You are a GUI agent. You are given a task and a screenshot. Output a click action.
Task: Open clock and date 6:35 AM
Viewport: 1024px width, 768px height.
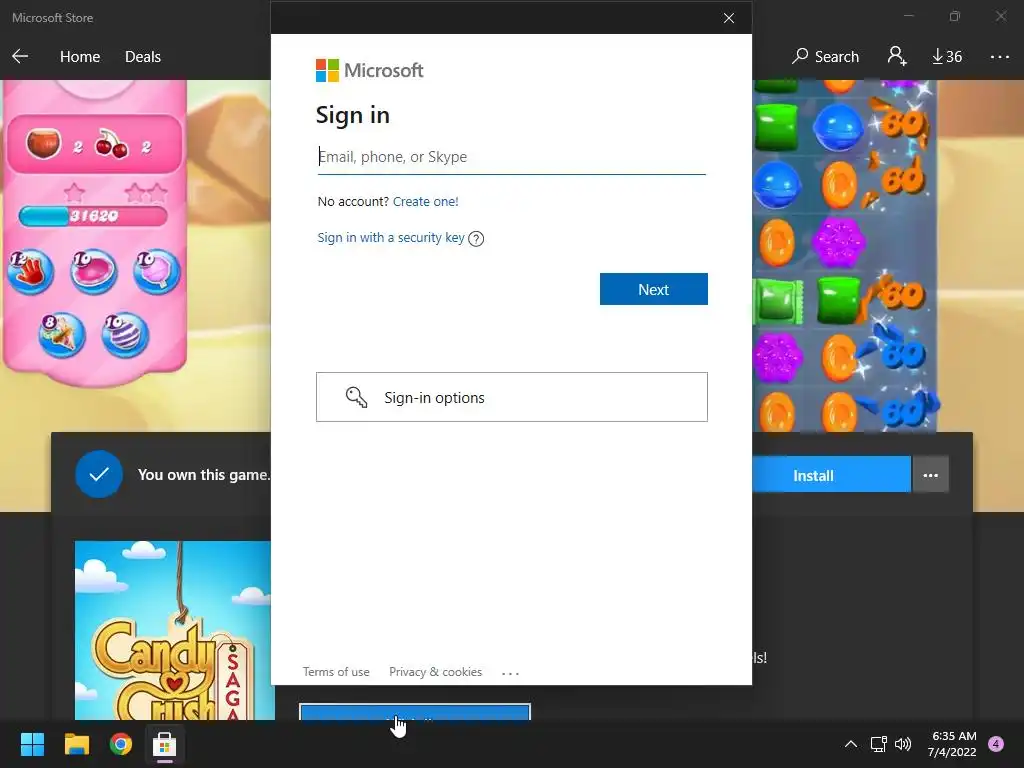pos(952,744)
